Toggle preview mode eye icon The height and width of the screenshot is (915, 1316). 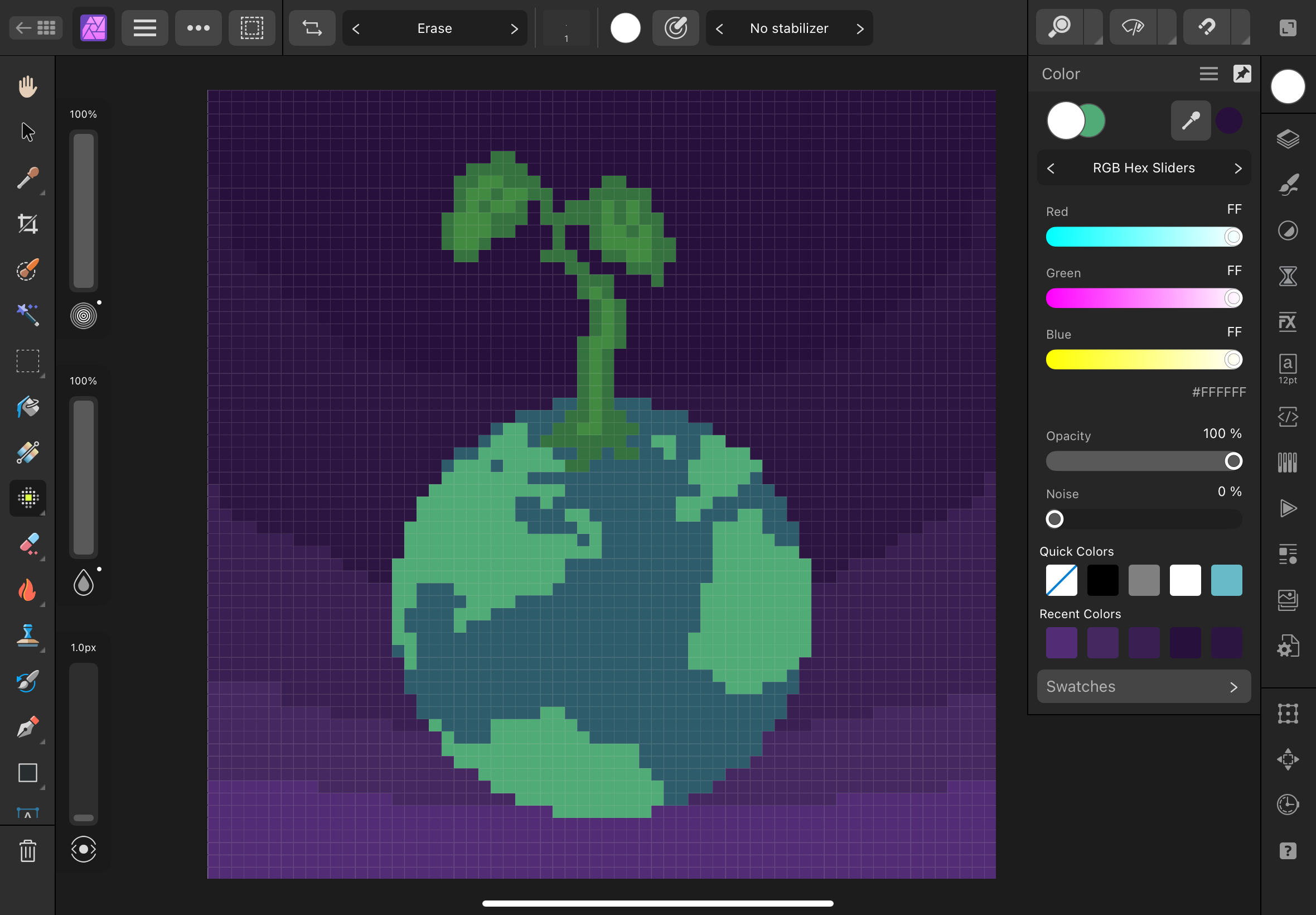click(1133, 27)
